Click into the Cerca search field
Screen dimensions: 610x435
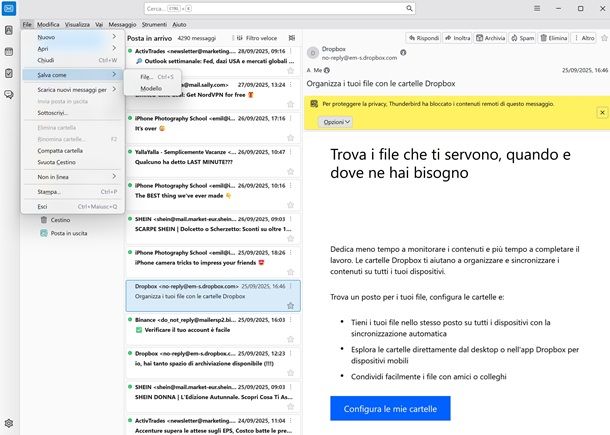pos(279,8)
